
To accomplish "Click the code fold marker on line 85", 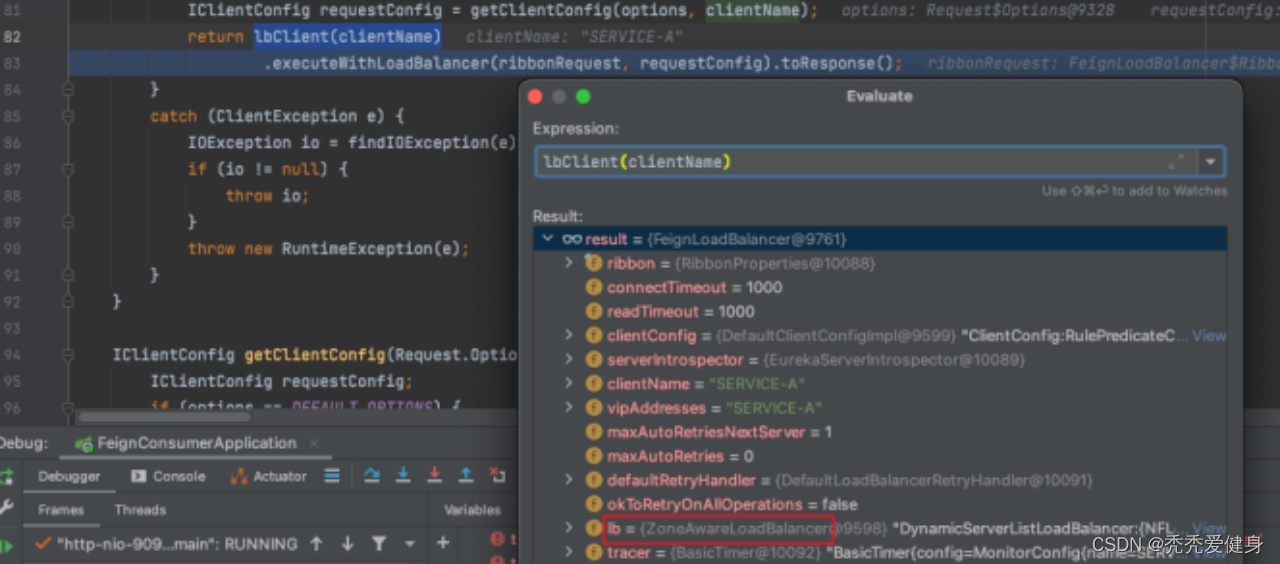I will (x=69, y=116).
